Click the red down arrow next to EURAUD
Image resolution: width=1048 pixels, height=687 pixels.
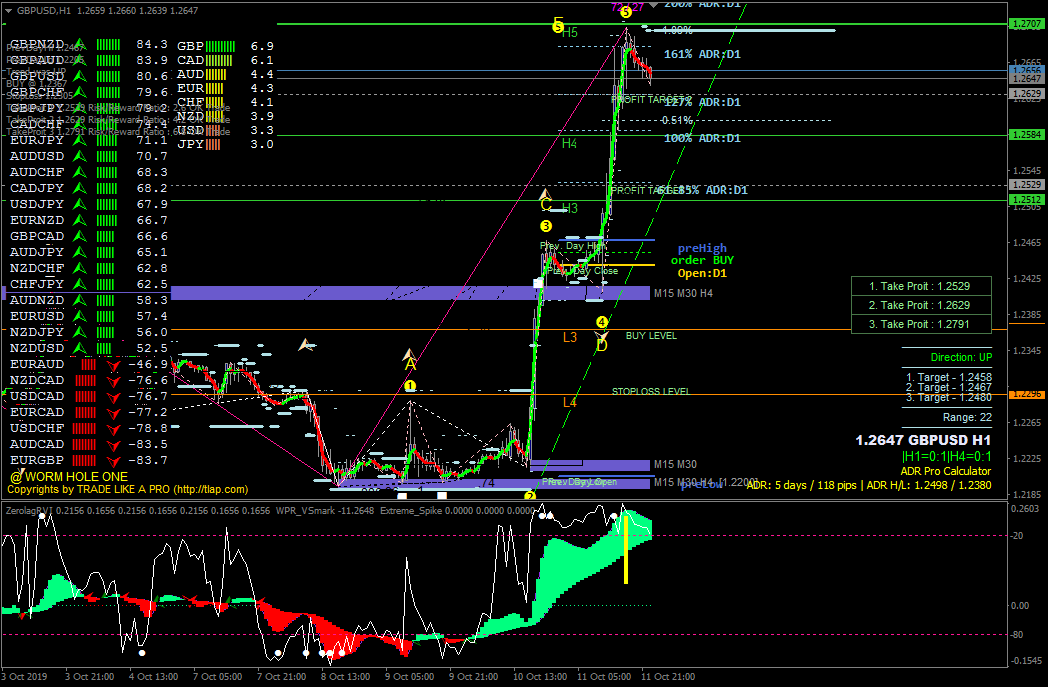(113, 365)
